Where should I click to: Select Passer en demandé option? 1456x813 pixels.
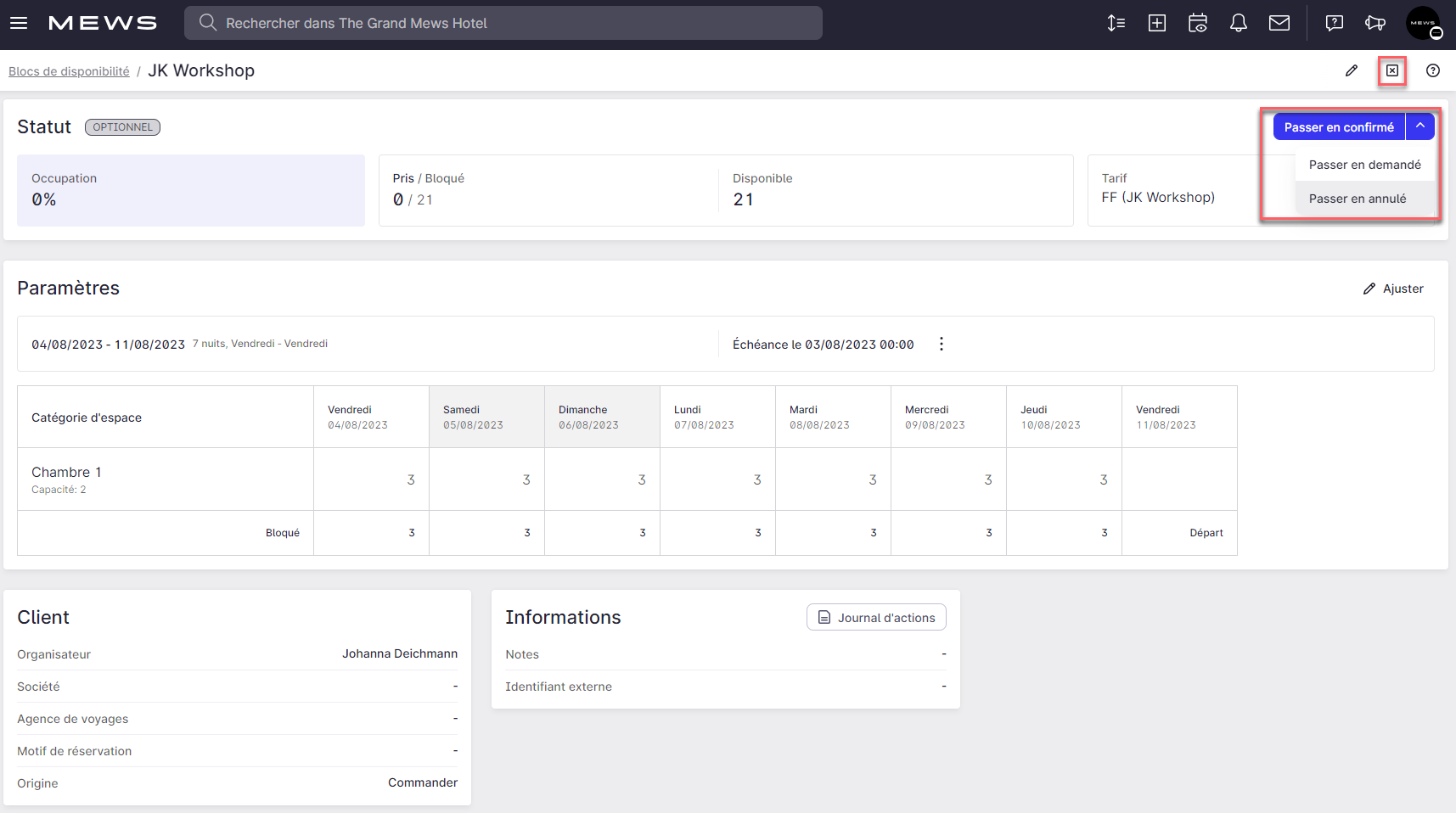[x=1364, y=165]
